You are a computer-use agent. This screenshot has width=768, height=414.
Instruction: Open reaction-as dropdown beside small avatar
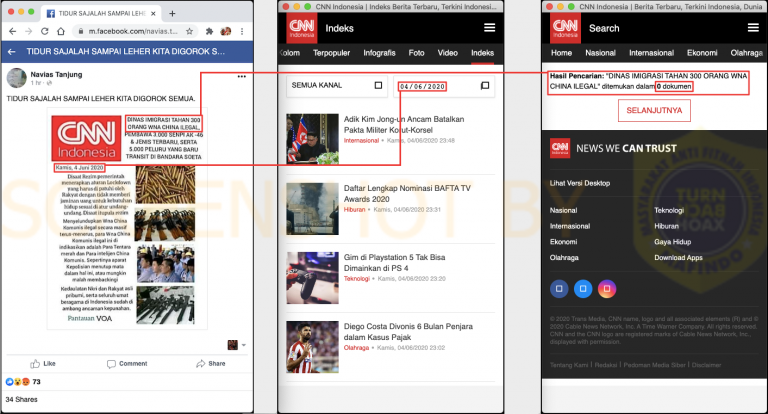click(x=243, y=345)
